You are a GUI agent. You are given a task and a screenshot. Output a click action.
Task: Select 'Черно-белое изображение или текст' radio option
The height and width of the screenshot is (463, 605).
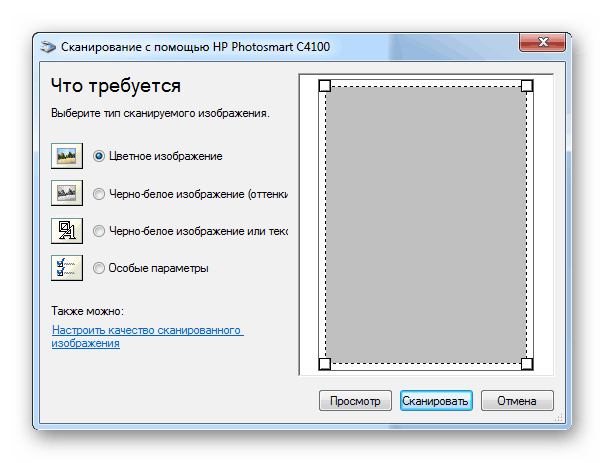click(x=99, y=230)
